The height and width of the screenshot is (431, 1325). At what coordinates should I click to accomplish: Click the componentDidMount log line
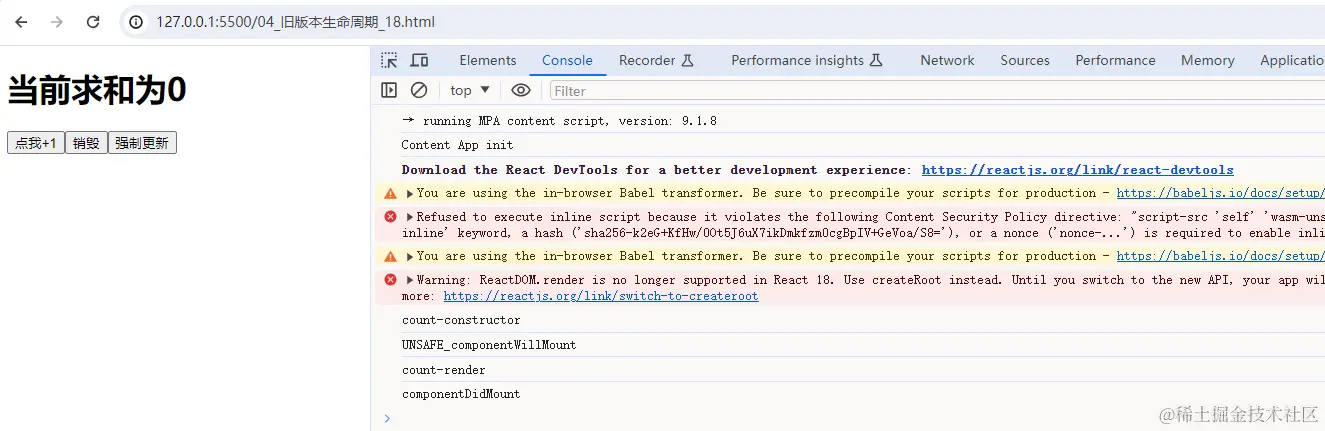pos(461,394)
